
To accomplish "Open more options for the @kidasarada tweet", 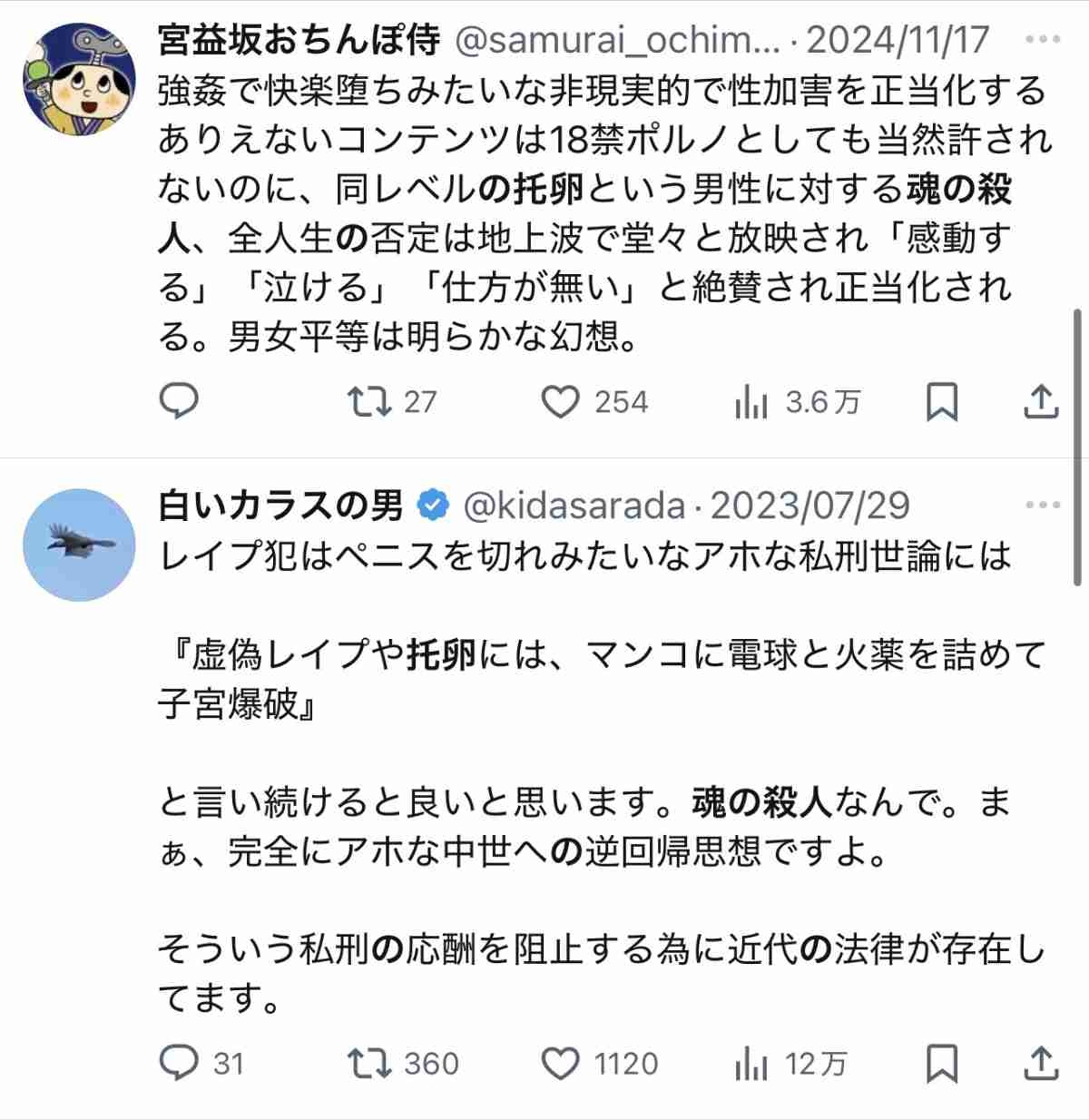I will [x=1042, y=506].
